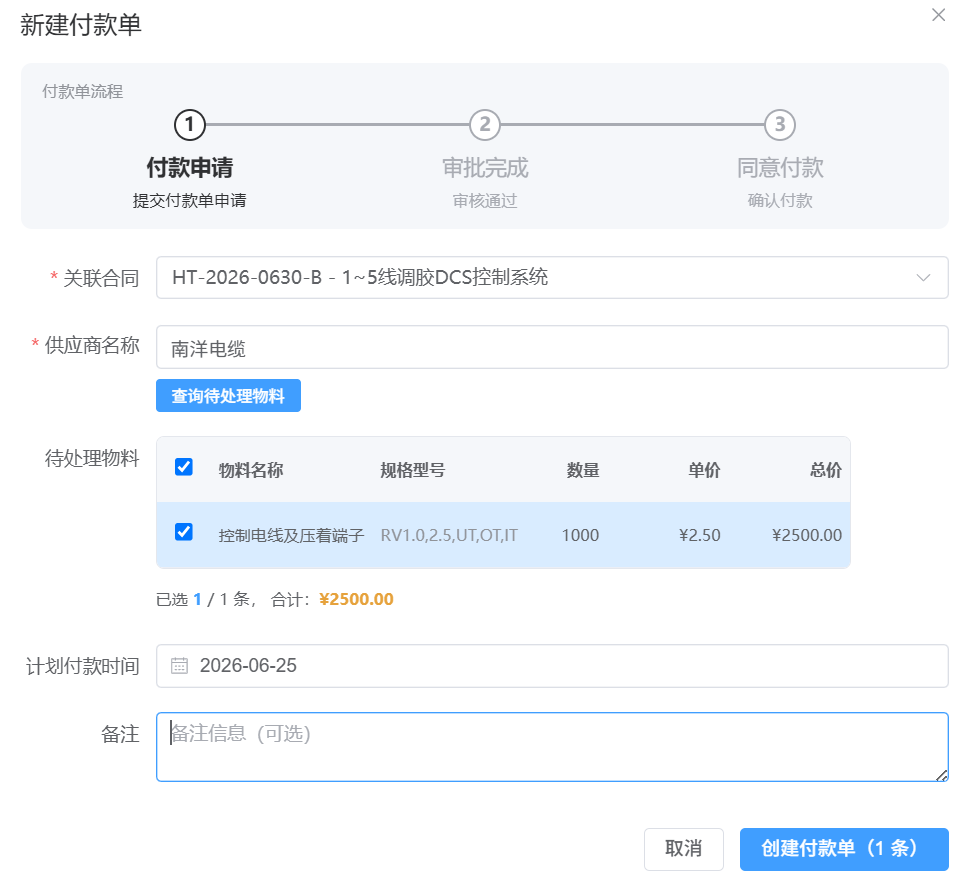
Task: Click 查询待处理物料 button
Action: [228, 395]
